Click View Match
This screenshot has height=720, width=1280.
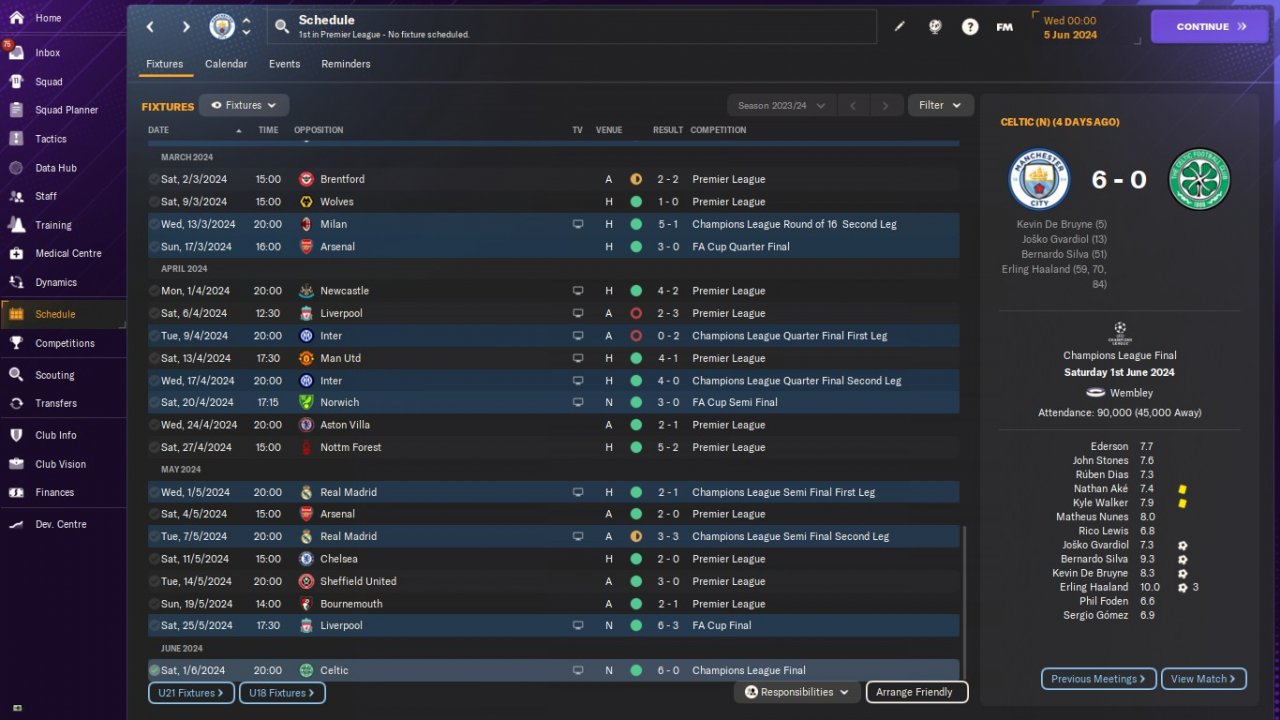(1203, 679)
